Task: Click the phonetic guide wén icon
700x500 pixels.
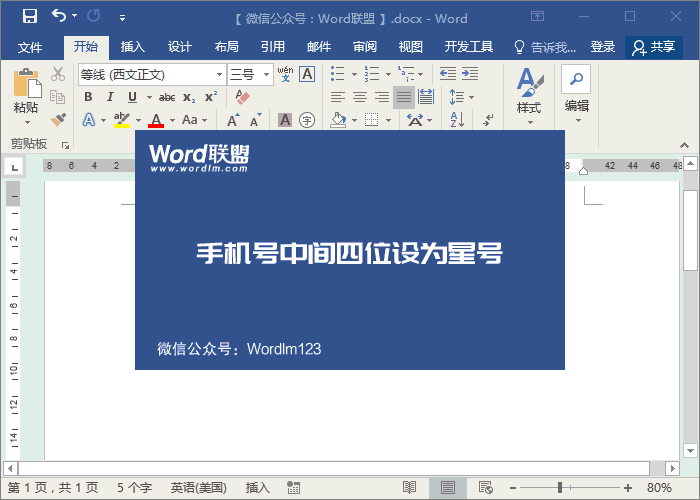Action: click(285, 74)
